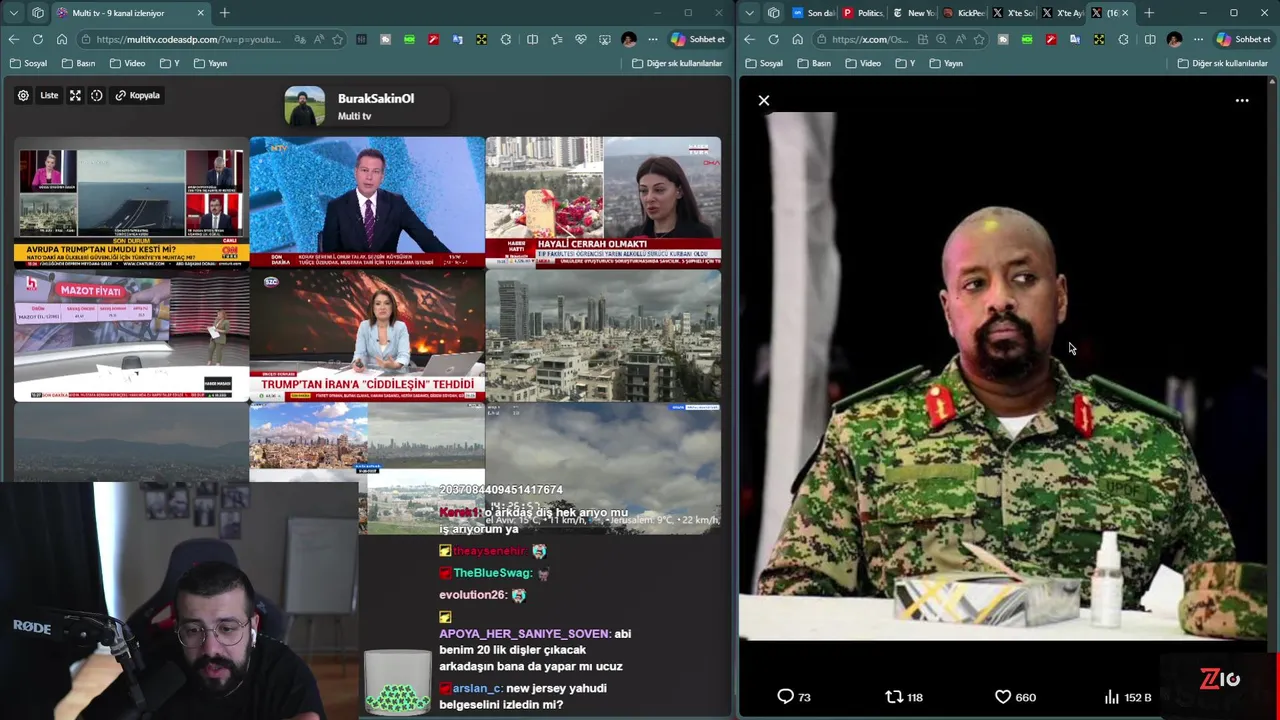Viewport: 1280px width, 720px height.
Task: Open Sosyal bookmark folder in Multi tv window
Action: [x=28, y=63]
